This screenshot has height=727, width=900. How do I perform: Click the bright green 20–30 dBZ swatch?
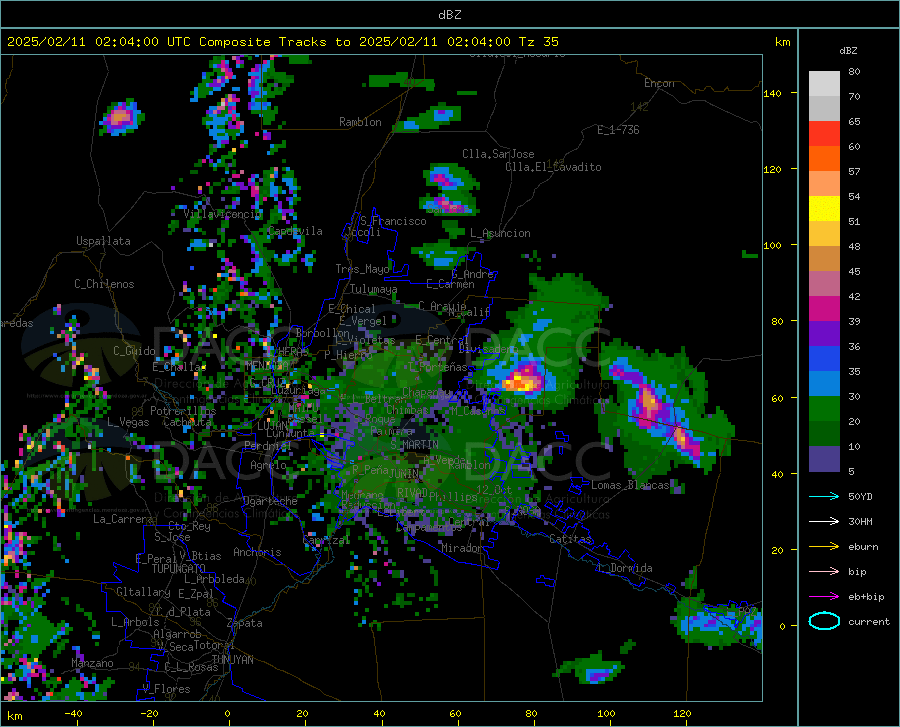click(x=824, y=409)
